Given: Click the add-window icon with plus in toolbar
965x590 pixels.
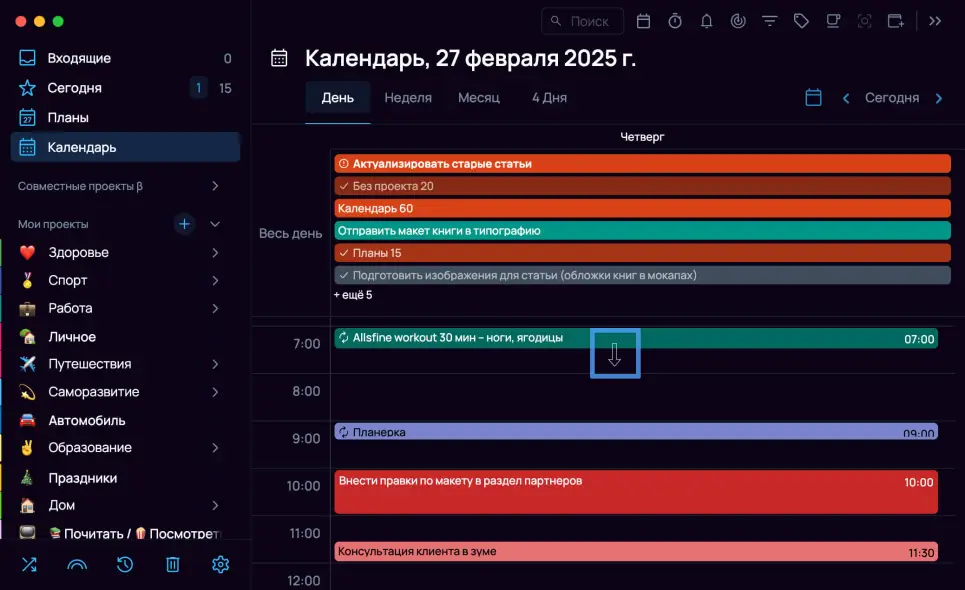Looking at the screenshot, I should tap(895, 21).
